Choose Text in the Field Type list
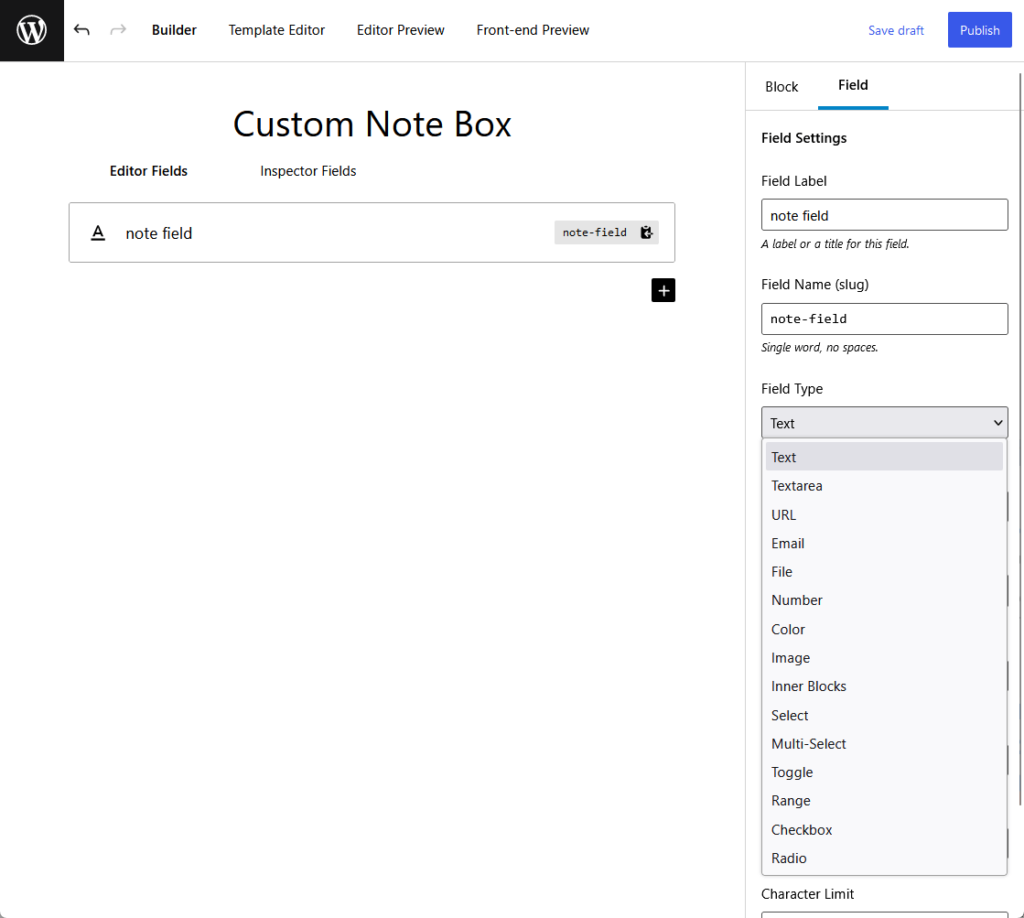 pos(884,457)
